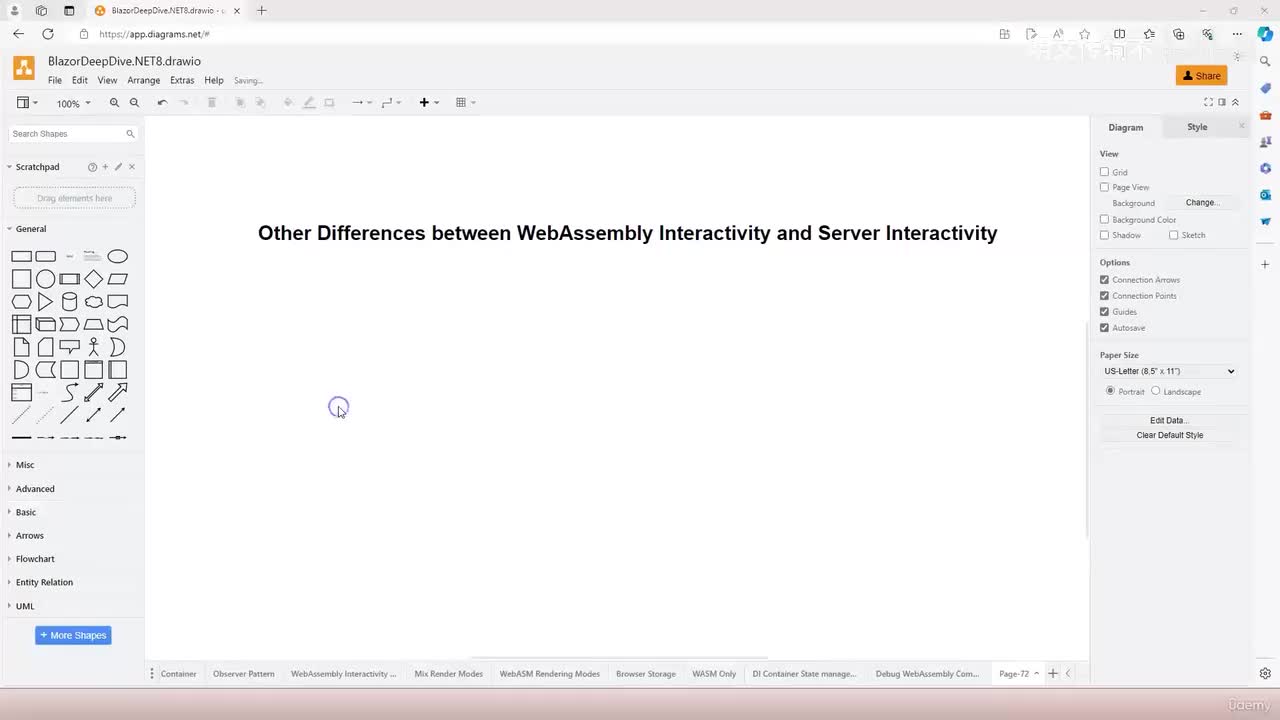This screenshot has width=1280, height=720.
Task: Edit the Scratchpad with pencil icon
Action: 118,167
